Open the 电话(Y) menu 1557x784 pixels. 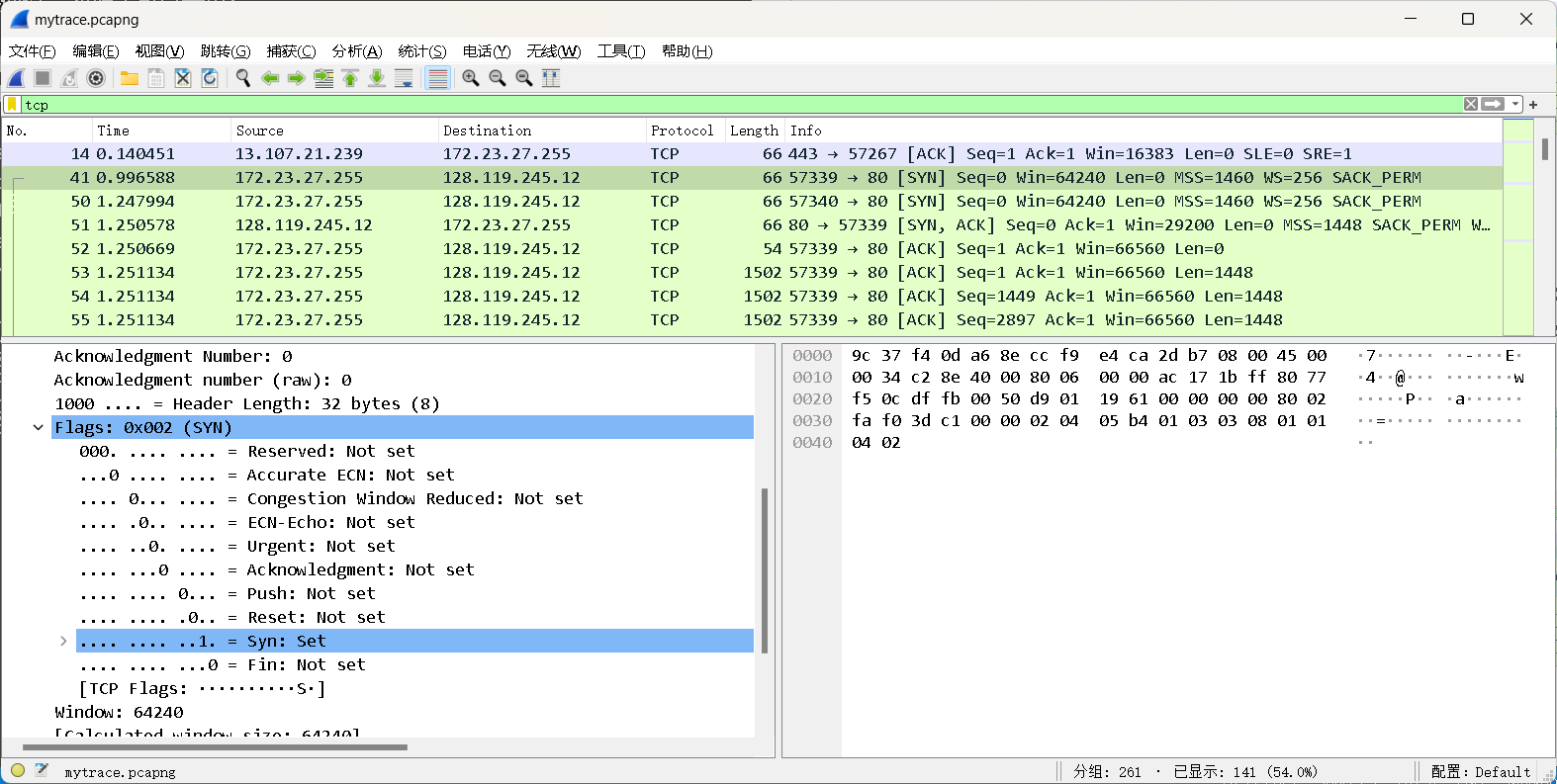coord(487,51)
